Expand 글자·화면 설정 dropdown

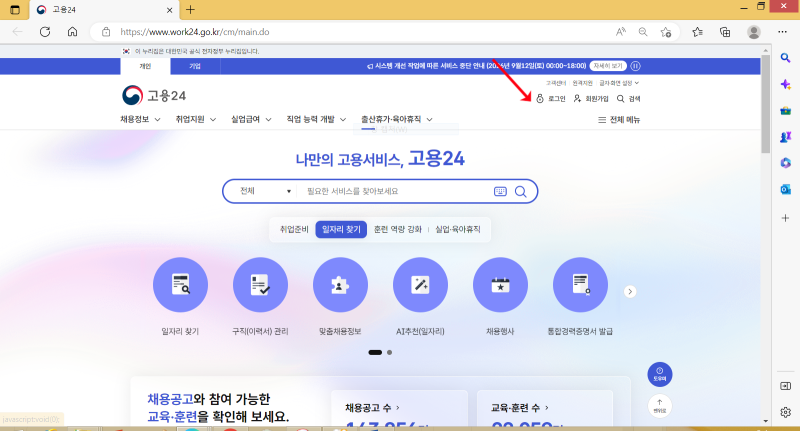(618, 83)
